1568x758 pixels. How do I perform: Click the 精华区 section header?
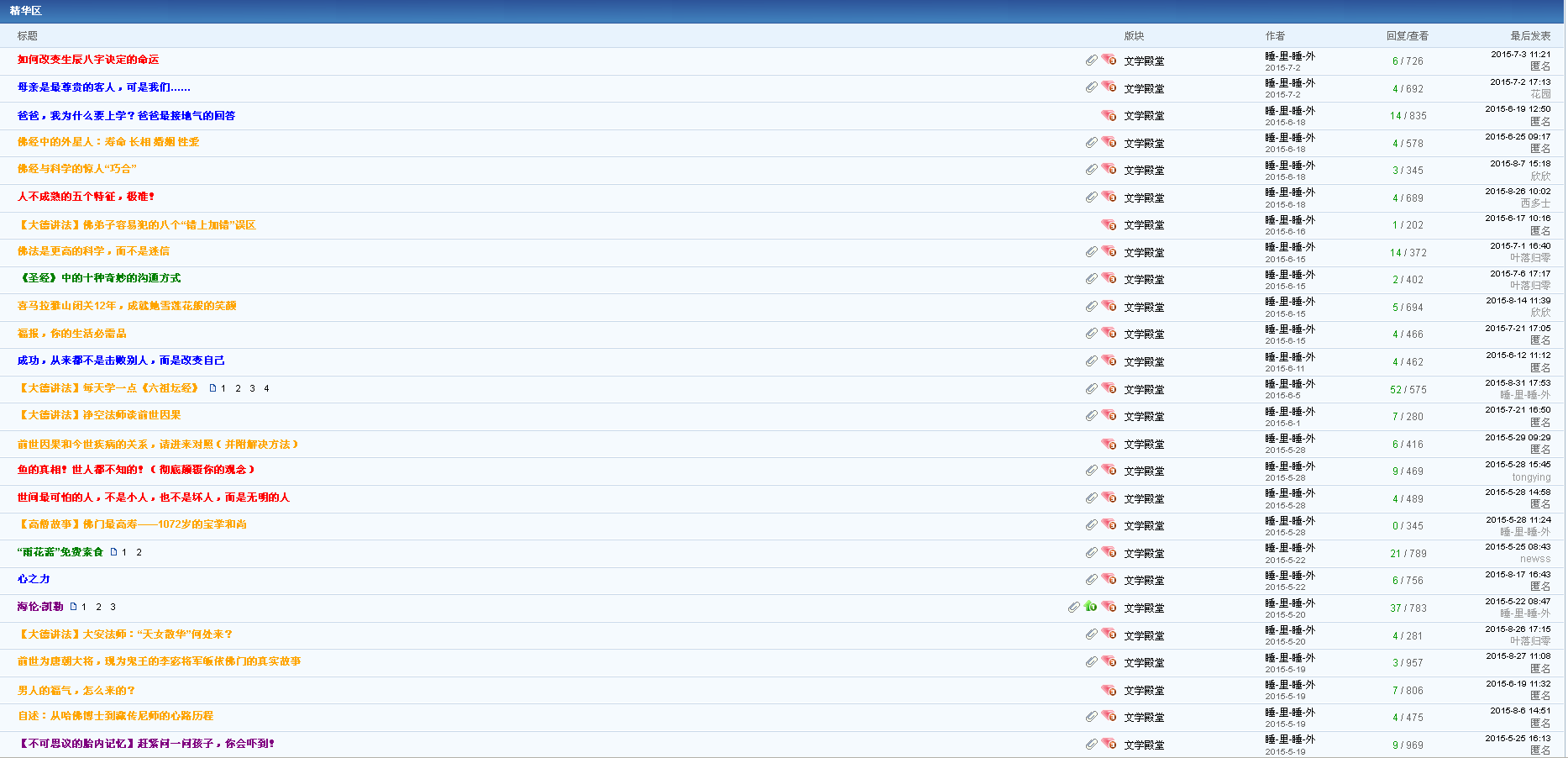tap(25, 11)
